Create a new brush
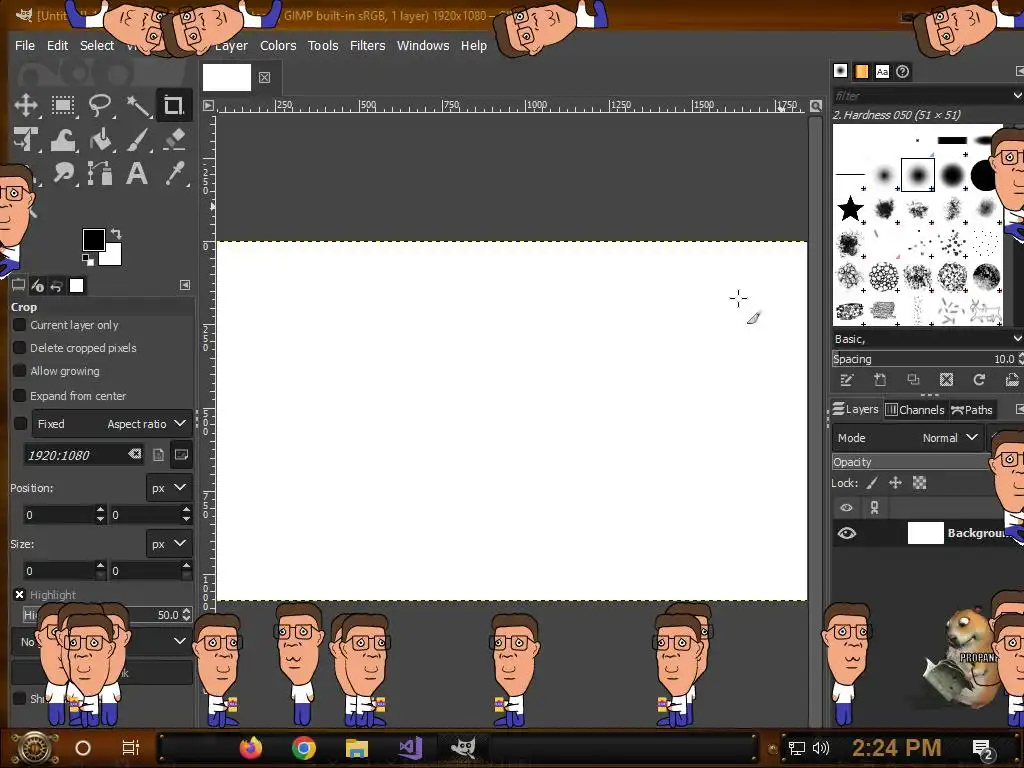The image size is (1024, 768). pyautogui.click(x=880, y=380)
